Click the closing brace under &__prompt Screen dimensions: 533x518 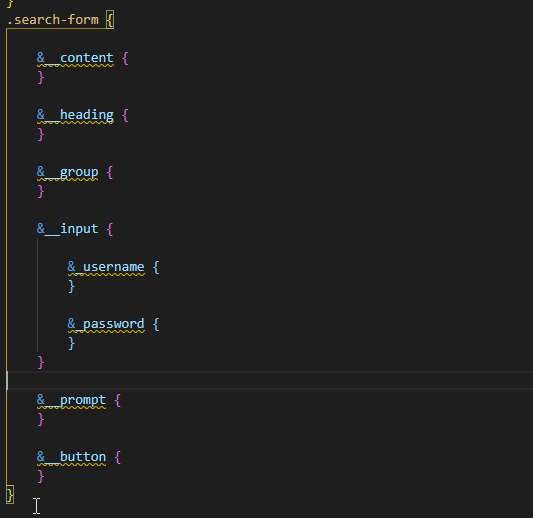[41, 419]
